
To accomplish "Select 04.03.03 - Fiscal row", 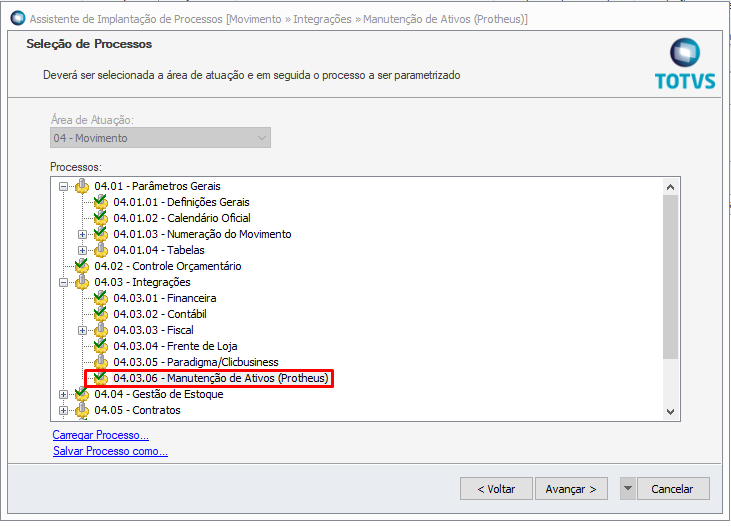I will pos(153,330).
